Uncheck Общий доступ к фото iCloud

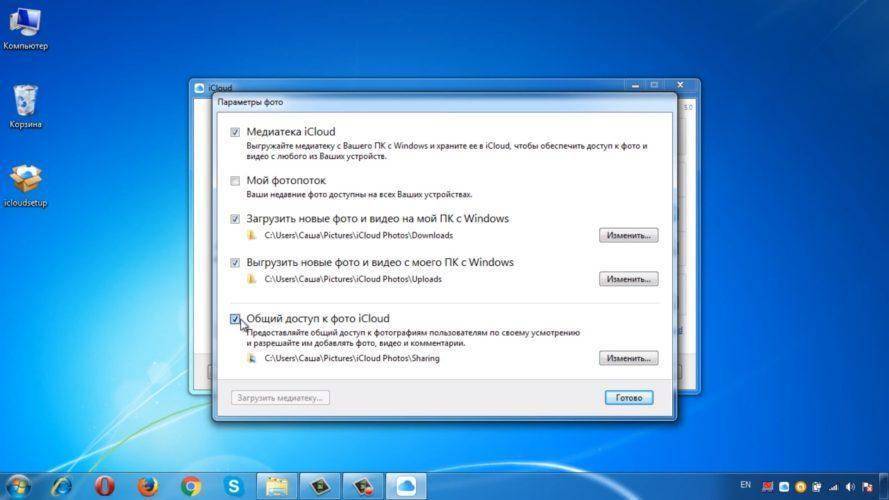coord(235,319)
